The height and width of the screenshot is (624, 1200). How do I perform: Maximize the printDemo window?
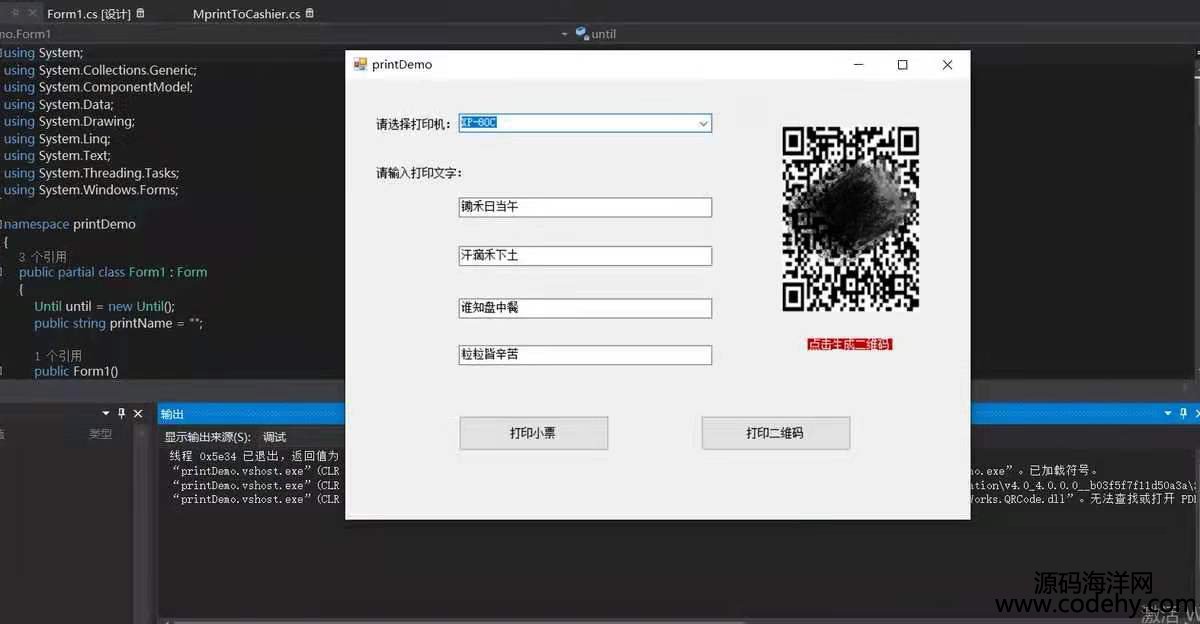point(902,65)
